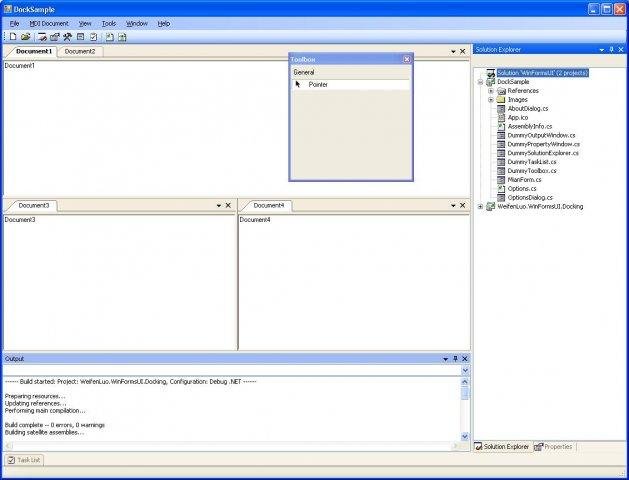629x480 pixels.
Task: Switch to the Properties tab
Action: click(x=554, y=446)
